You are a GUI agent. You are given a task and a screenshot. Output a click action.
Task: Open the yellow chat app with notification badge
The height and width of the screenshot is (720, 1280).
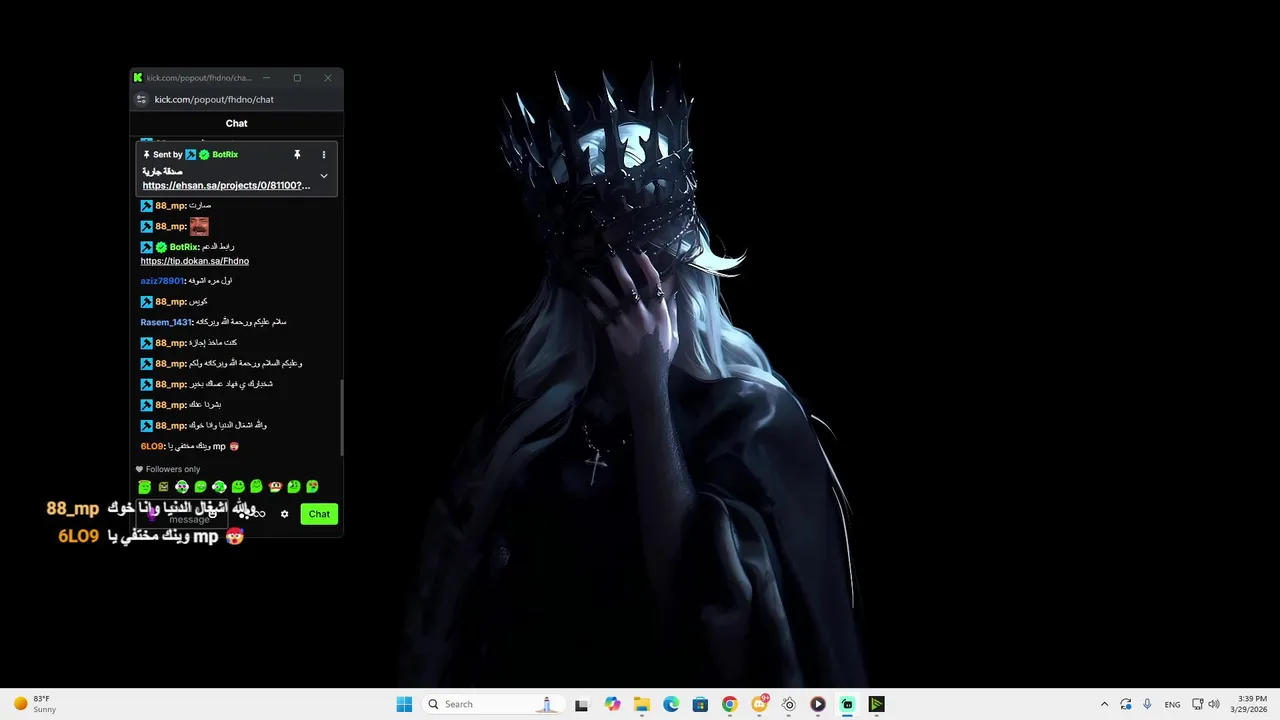point(759,704)
